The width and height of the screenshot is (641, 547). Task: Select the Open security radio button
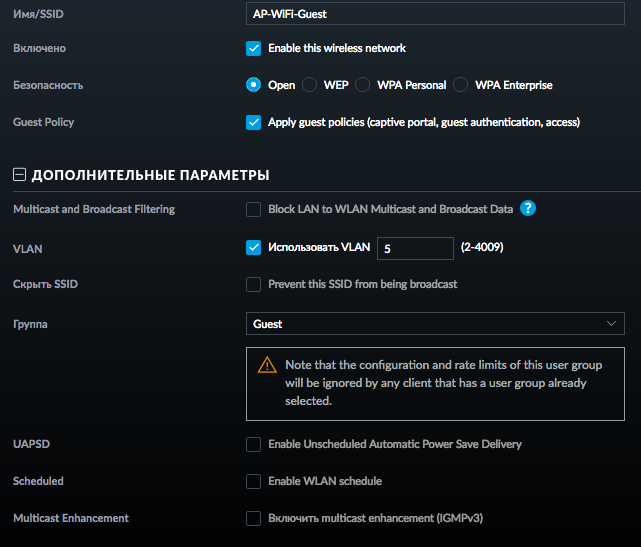tap(253, 85)
